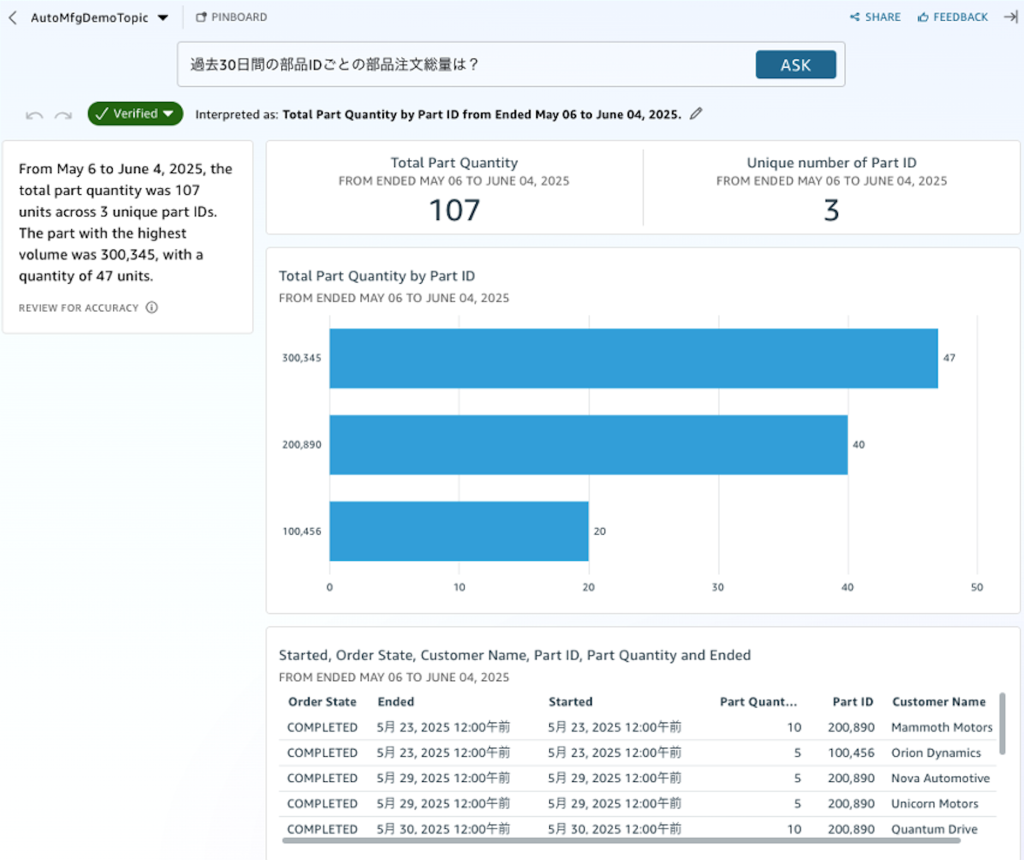
Task: Select the 100,456 bar in the chart
Action: tap(458, 531)
